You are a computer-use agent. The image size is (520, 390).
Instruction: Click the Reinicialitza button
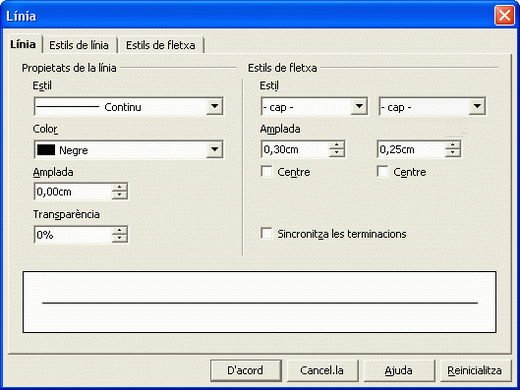pyautogui.click(x=475, y=370)
